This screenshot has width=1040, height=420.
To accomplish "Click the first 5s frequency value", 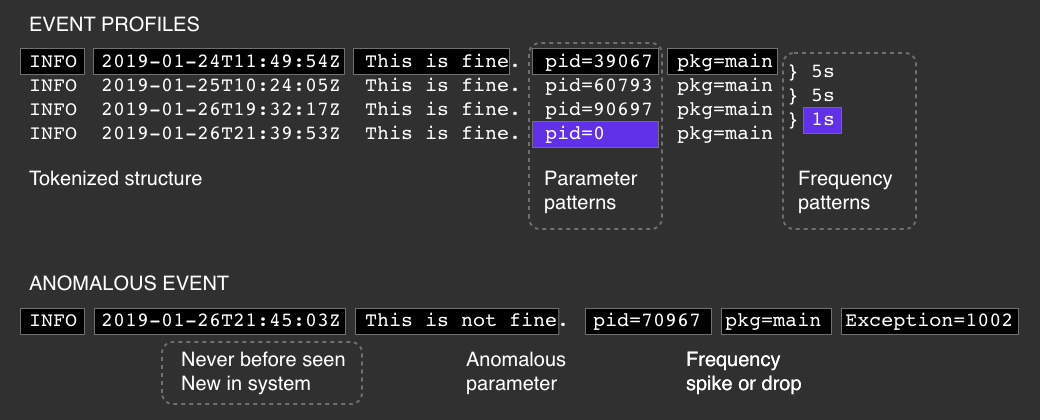I will pos(823,73).
